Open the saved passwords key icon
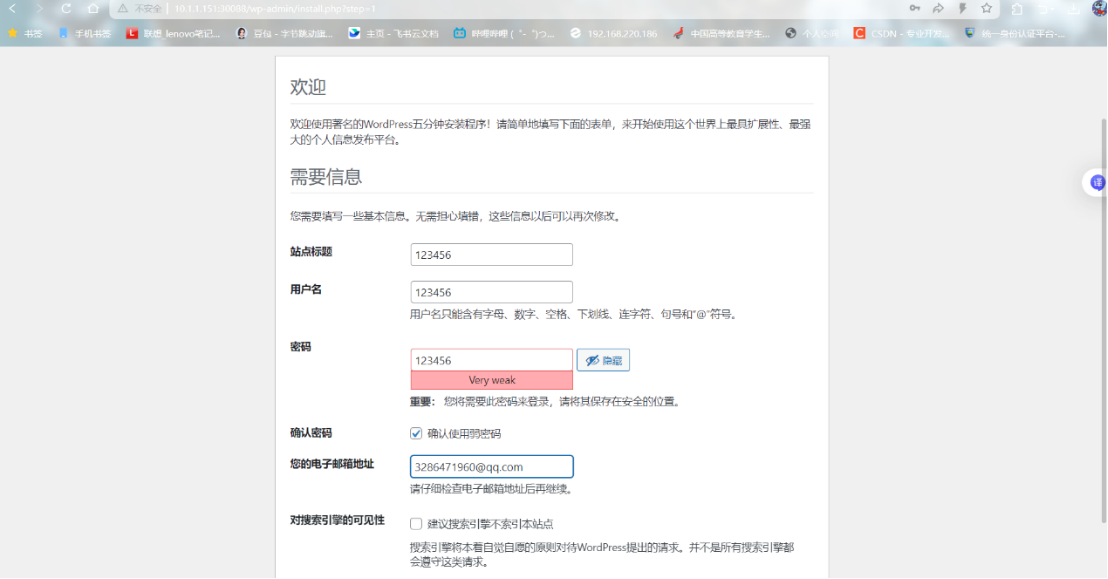Image resolution: width=1108 pixels, height=579 pixels. tap(914, 8)
